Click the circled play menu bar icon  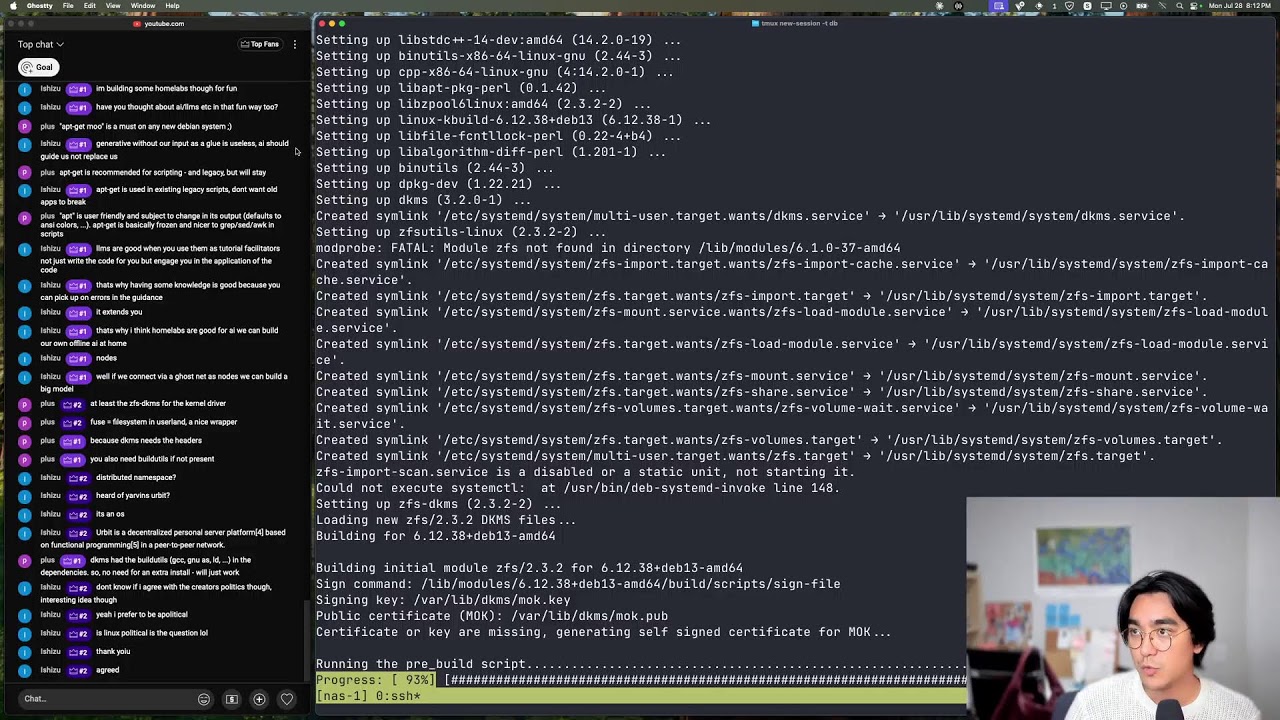(x=1123, y=6)
